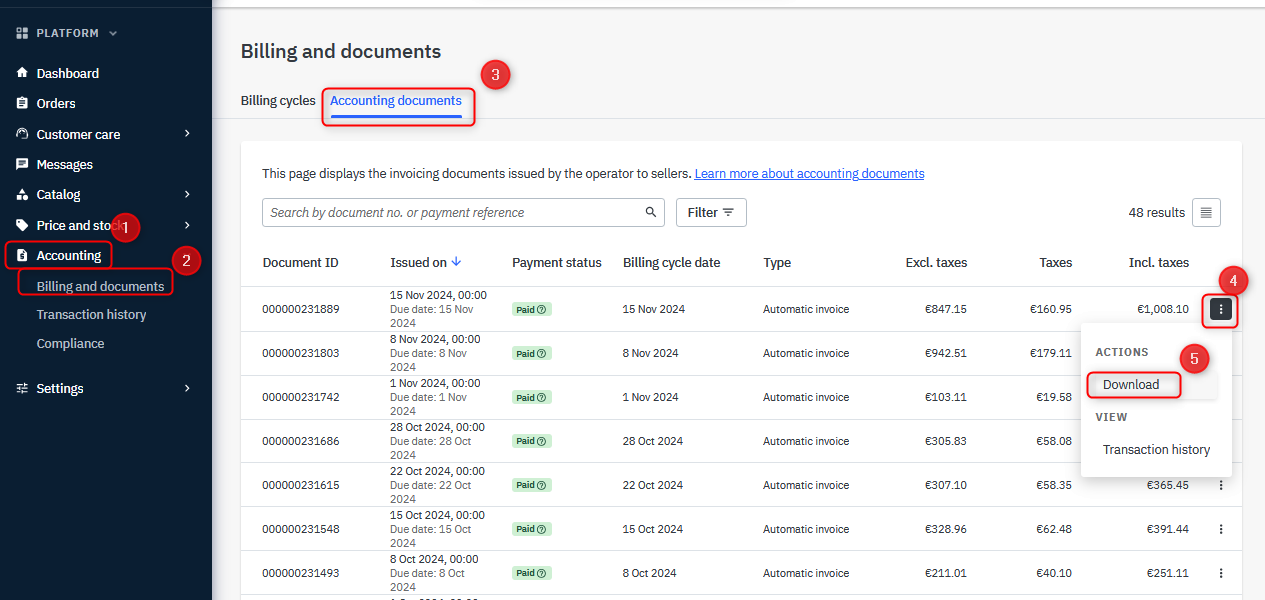Select document ID 000000231686
1265x600 pixels.
(x=301, y=442)
